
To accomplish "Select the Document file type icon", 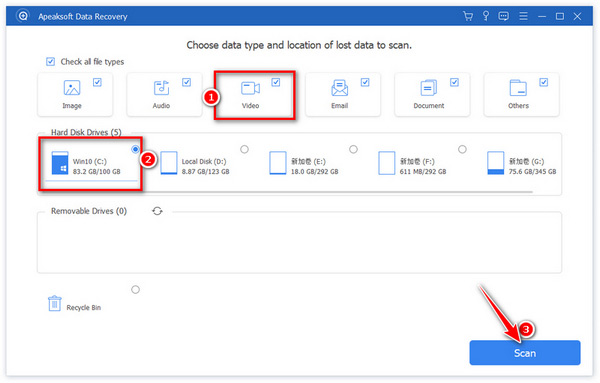I will 429,88.
